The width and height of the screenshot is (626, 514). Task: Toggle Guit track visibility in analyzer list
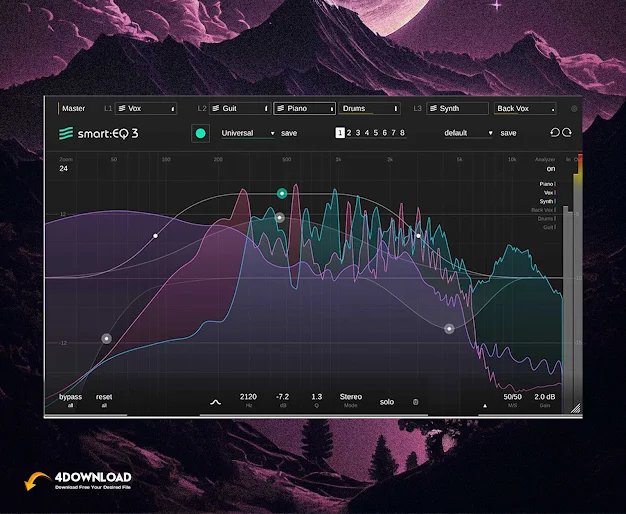pyautogui.click(x=549, y=227)
